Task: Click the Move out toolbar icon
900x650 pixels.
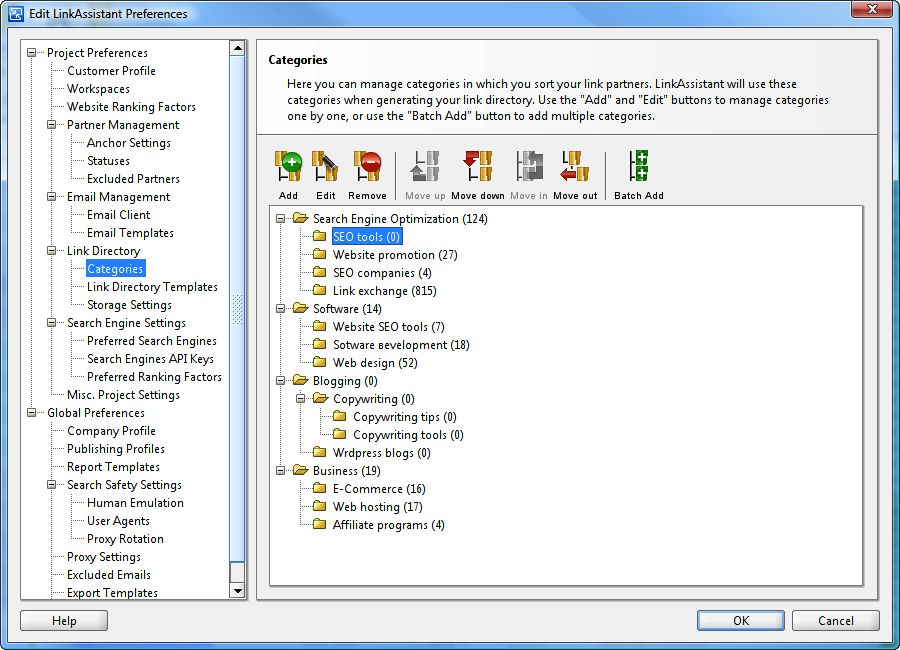Action: pyautogui.click(x=575, y=167)
